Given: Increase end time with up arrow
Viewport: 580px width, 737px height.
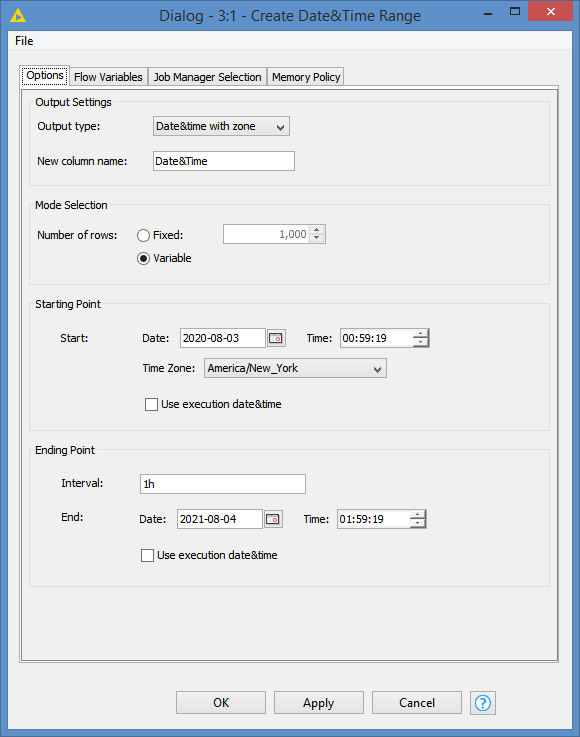Looking at the screenshot, I should pyautogui.click(x=417, y=514).
